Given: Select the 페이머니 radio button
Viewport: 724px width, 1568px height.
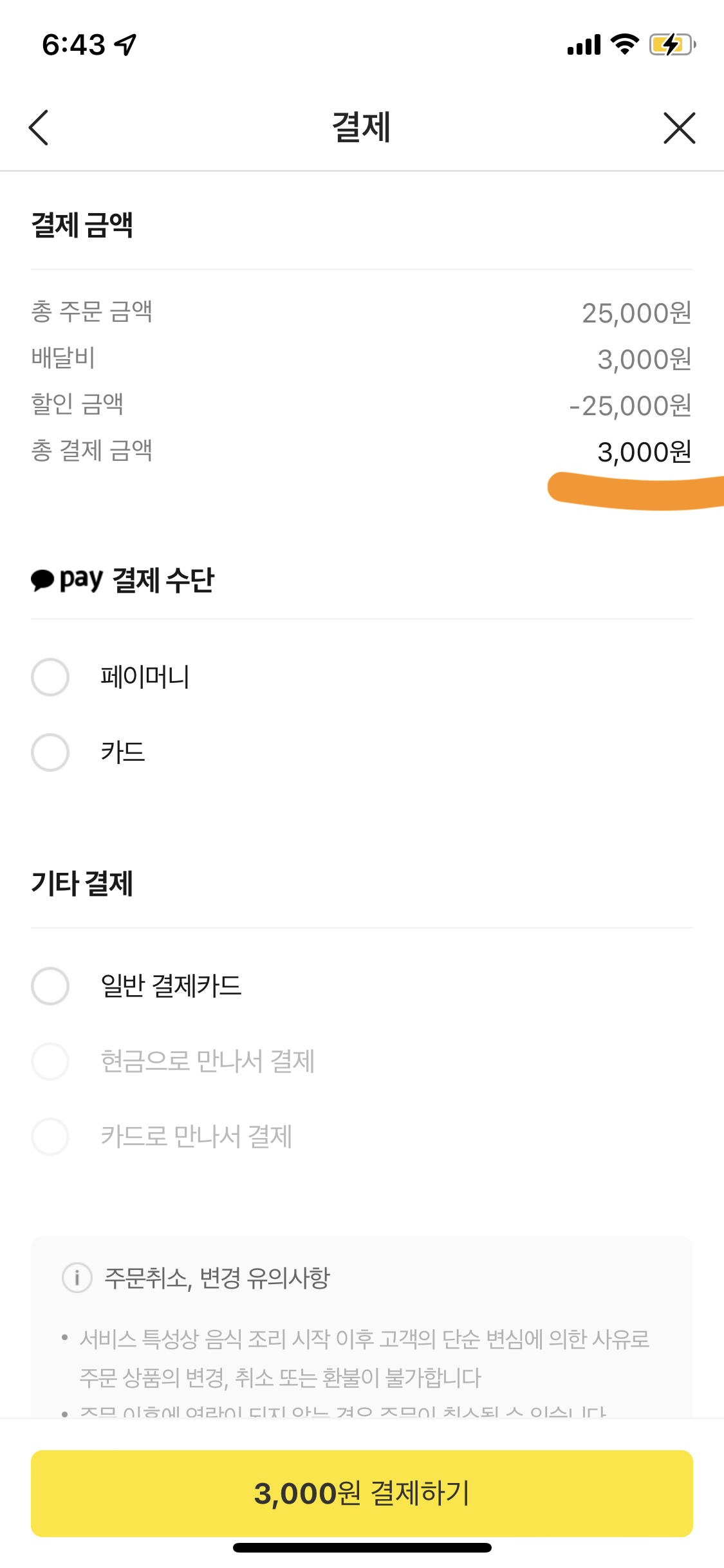Looking at the screenshot, I should (50, 677).
